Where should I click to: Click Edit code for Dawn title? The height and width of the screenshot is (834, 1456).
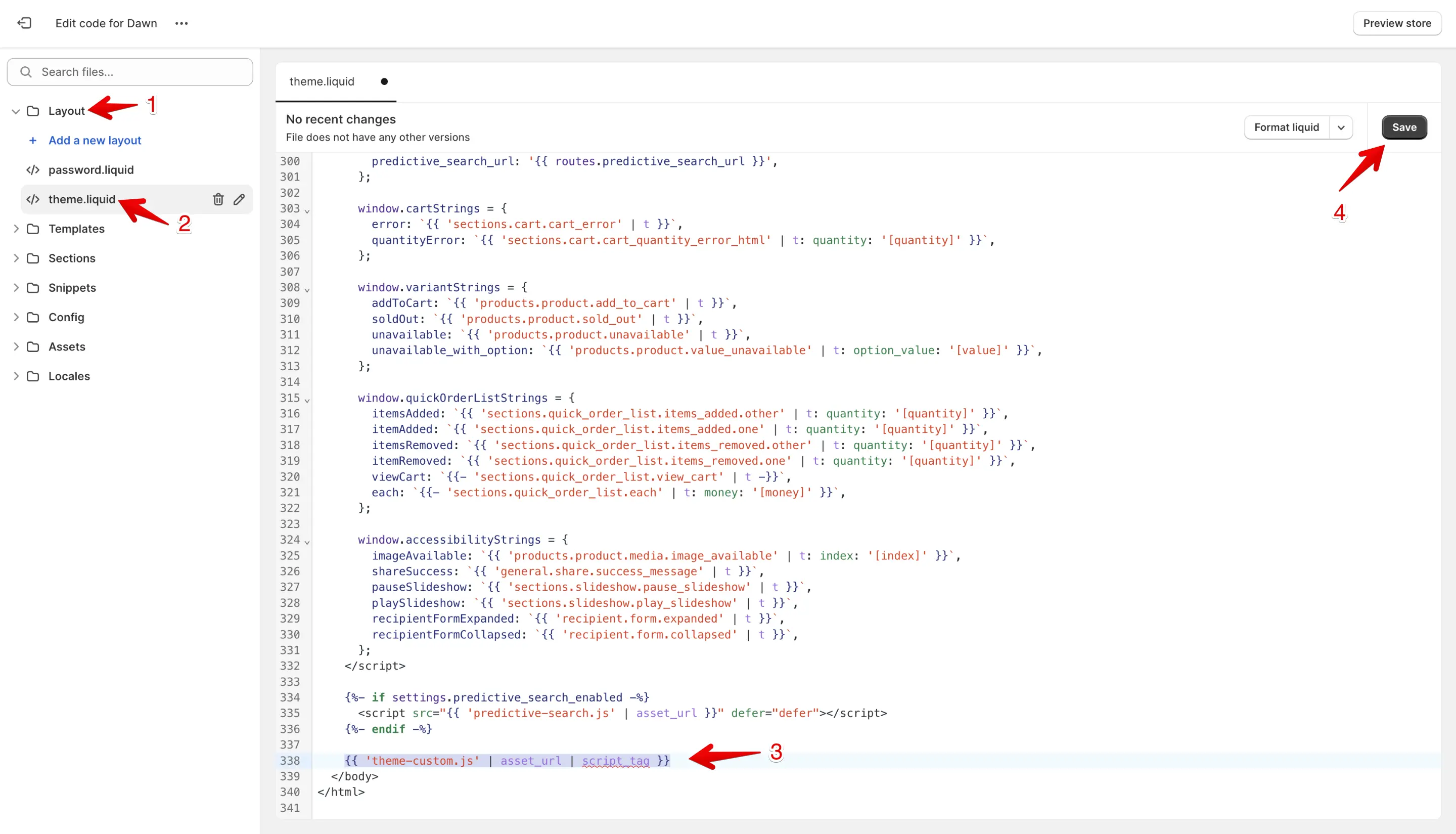point(106,23)
